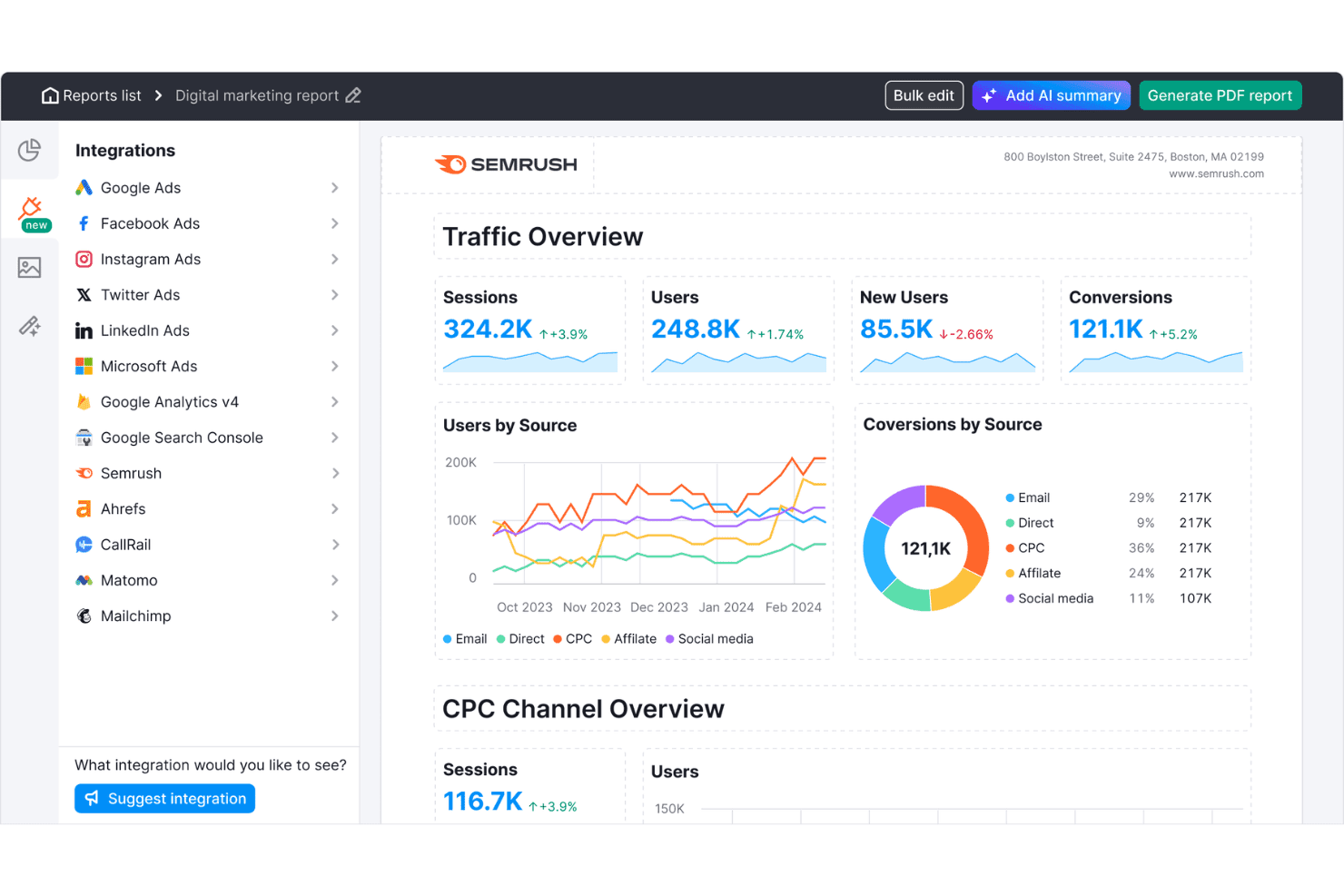Click the CPC legend dot in Conversions by Source
Image resolution: width=1344 pixels, height=896 pixels.
1010,548
